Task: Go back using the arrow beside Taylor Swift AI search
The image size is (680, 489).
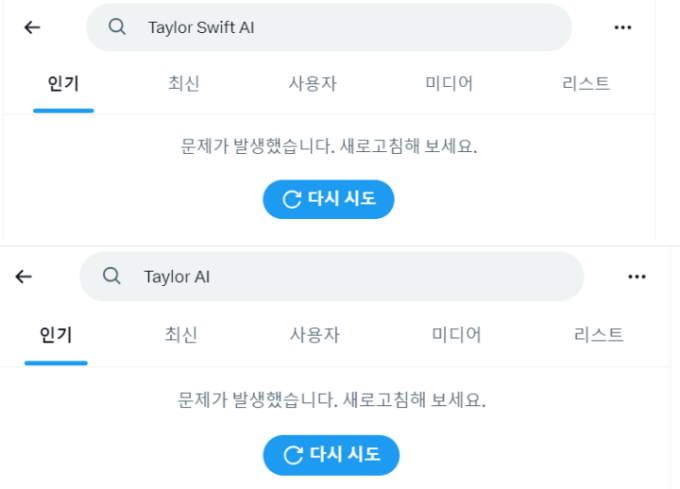Action: tap(32, 27)
